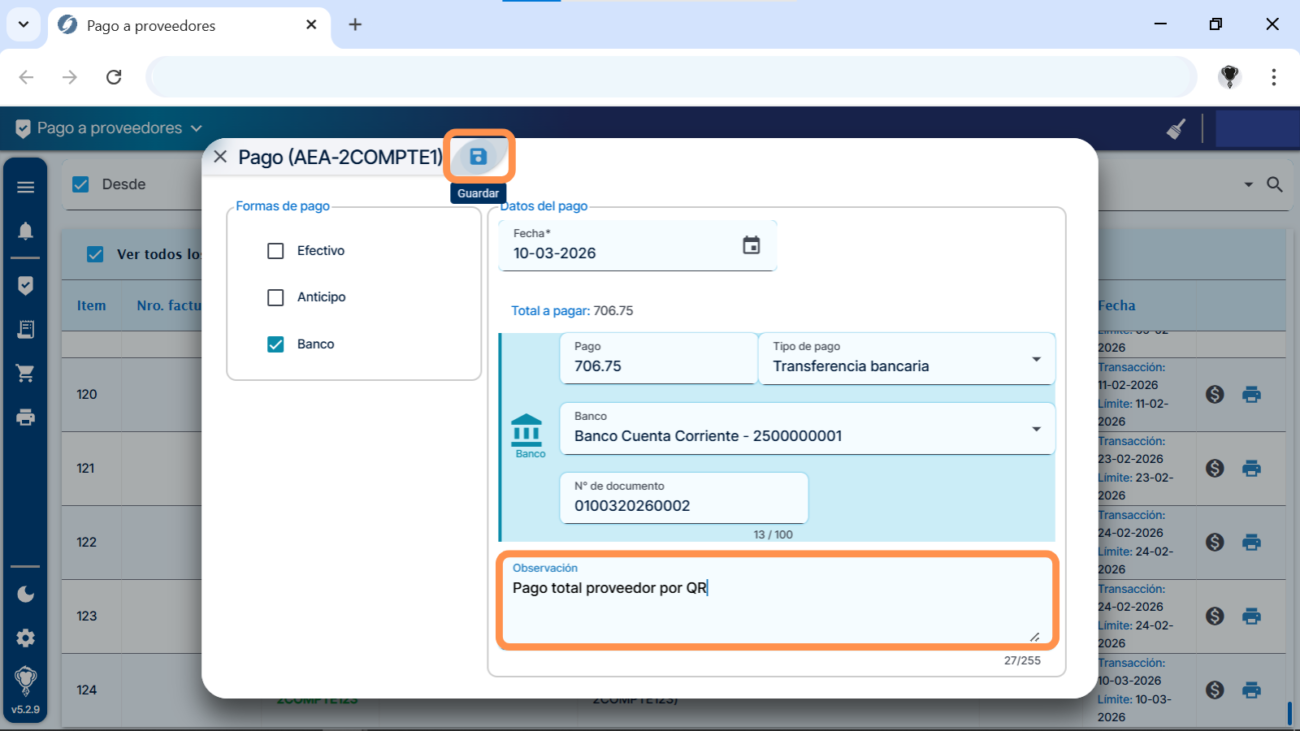Image resolution: width=1300 pixels, height=731 pixels.
Task: Click the Observación text area
Action: pyautogui.click(x=776, y=605)
